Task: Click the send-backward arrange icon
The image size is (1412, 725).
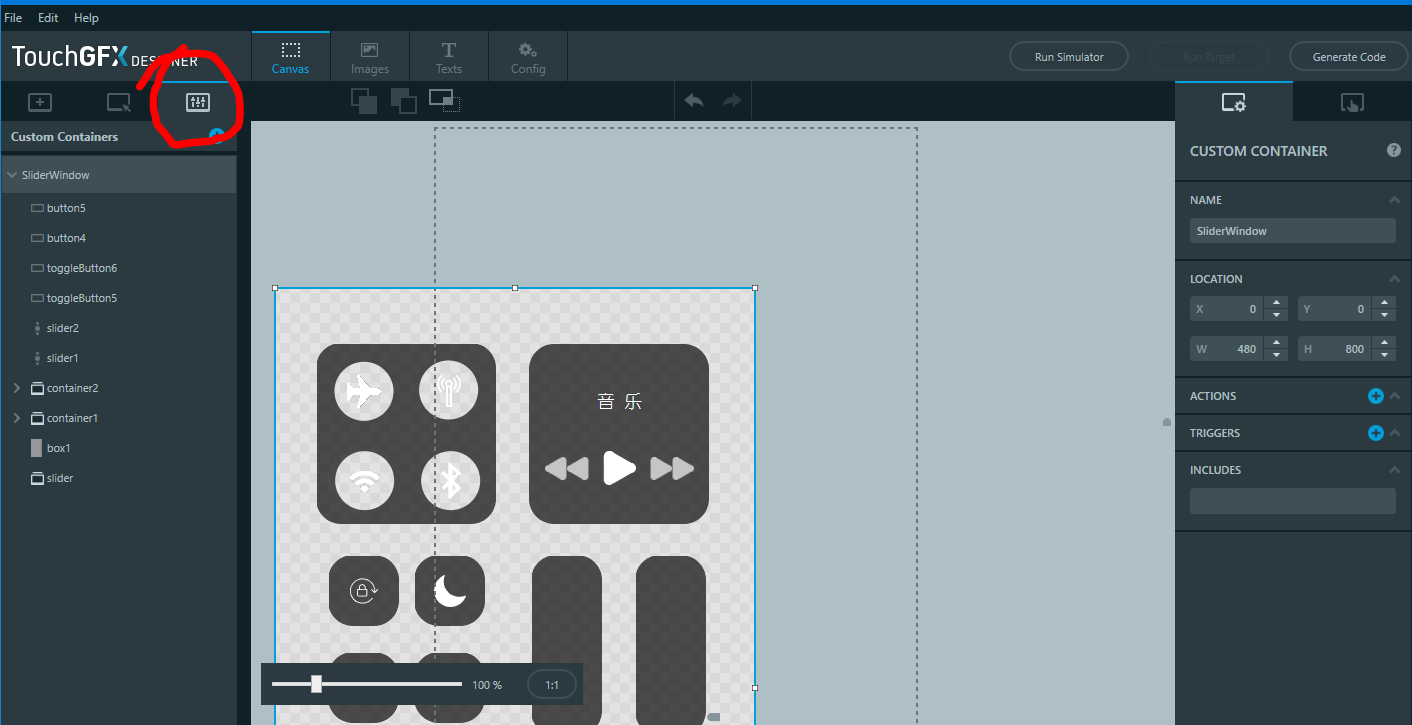Action: coord(404,100)
